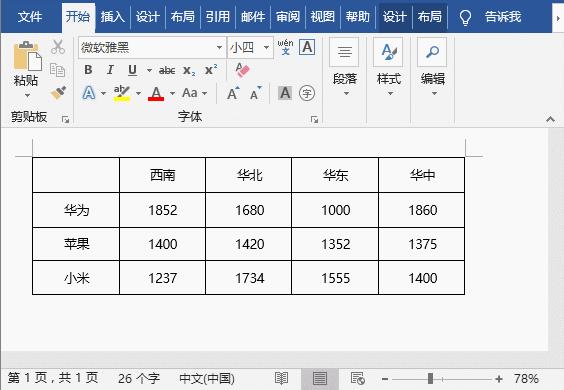The width and height of the screenshot is (564, 390).
Task: Open paste options arrow under 粘贴
Action: click(27, 95)
